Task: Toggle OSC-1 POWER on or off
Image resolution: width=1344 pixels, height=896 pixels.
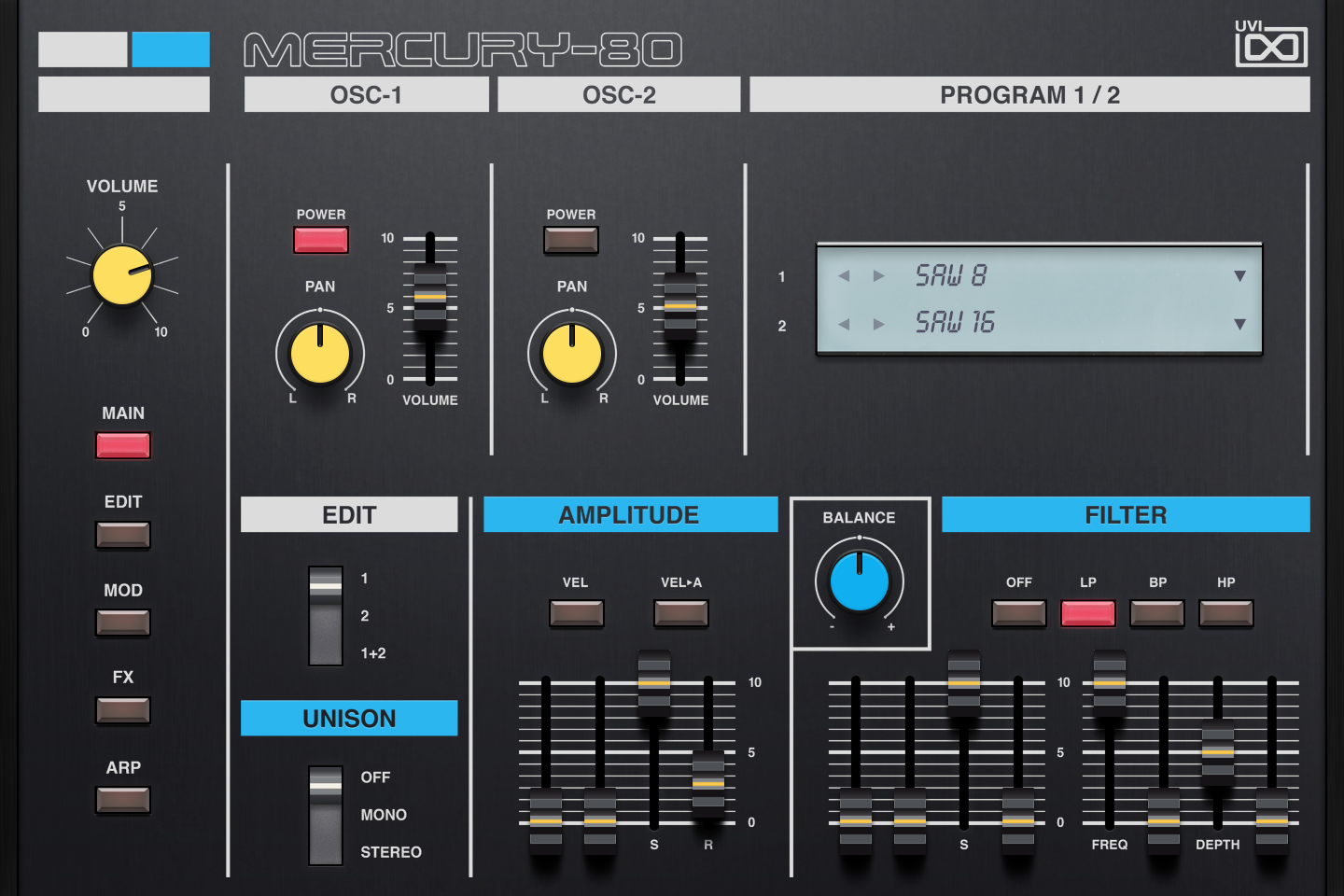Action: coord(320,240)
